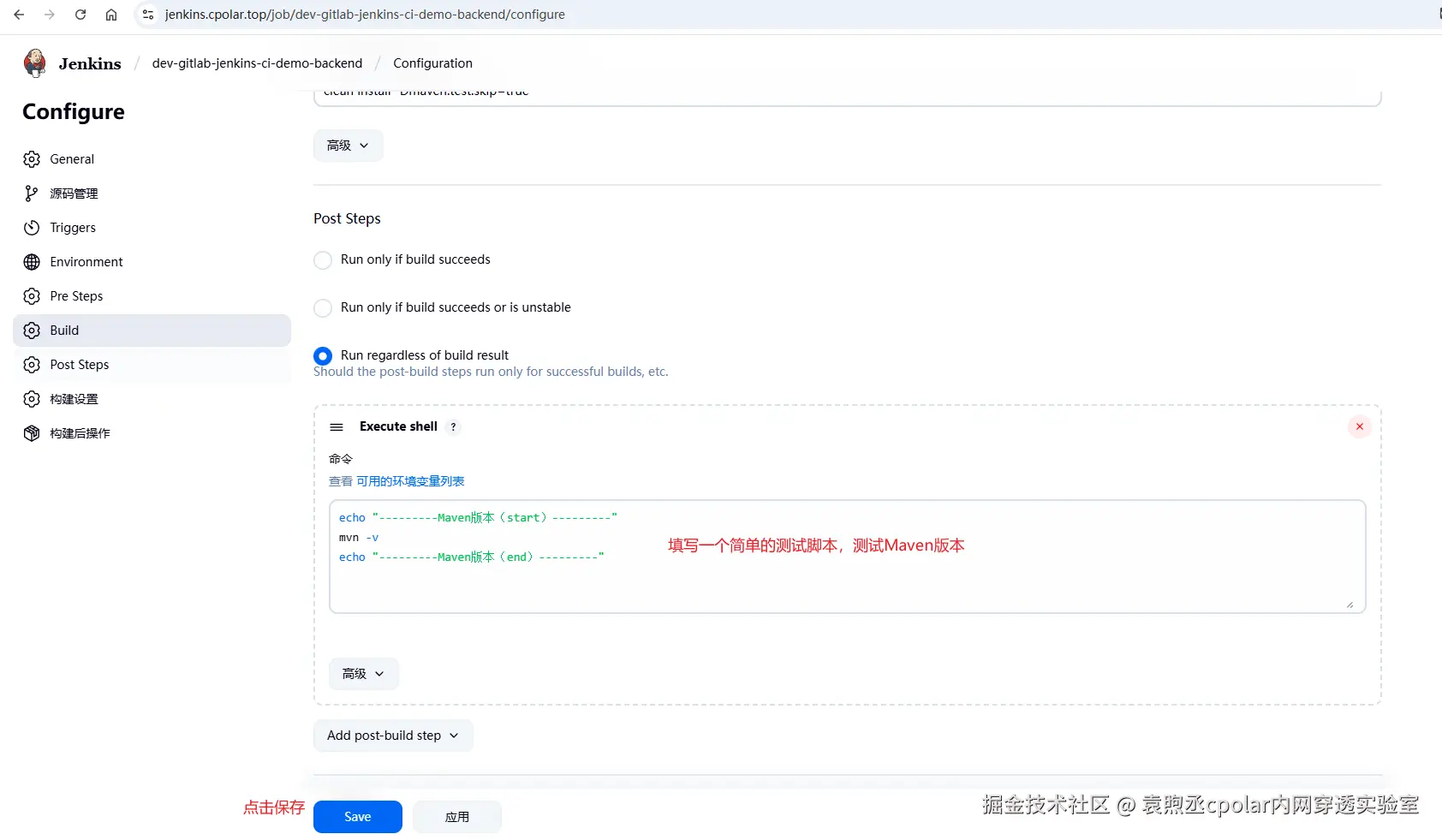Click the Jenkins butler logo
The width and height of the screenshot is (1442, 840).
[x=35, y=63]
